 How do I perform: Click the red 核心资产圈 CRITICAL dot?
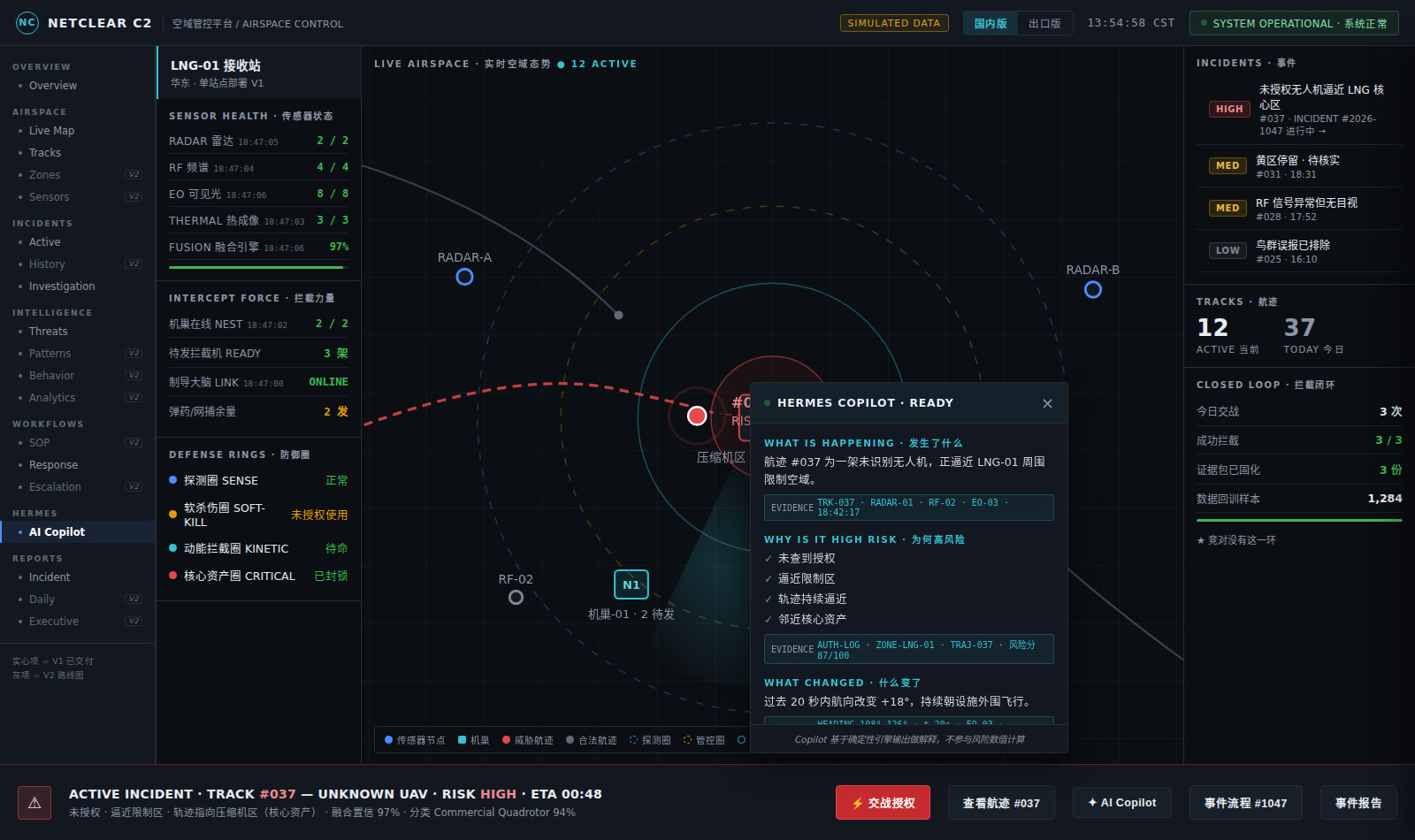click(173, 576)
